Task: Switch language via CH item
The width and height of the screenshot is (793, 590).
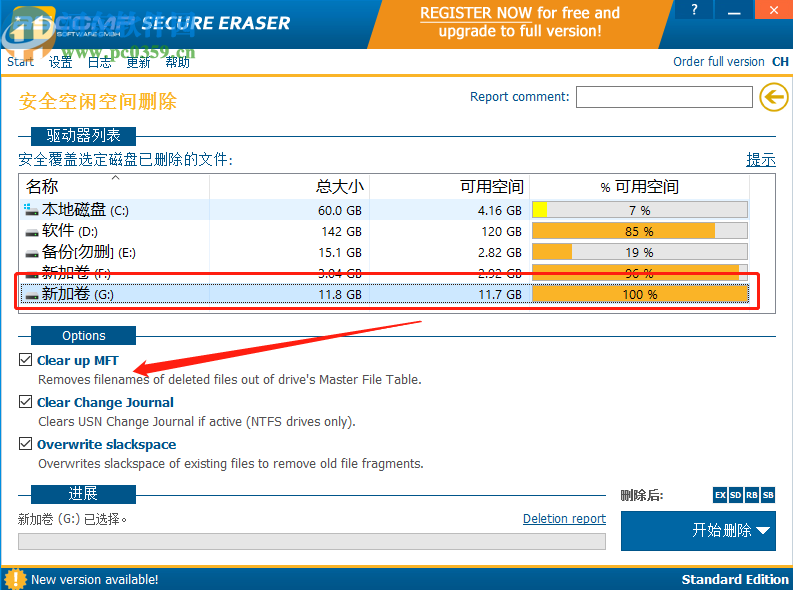Action: pos(780,62)
